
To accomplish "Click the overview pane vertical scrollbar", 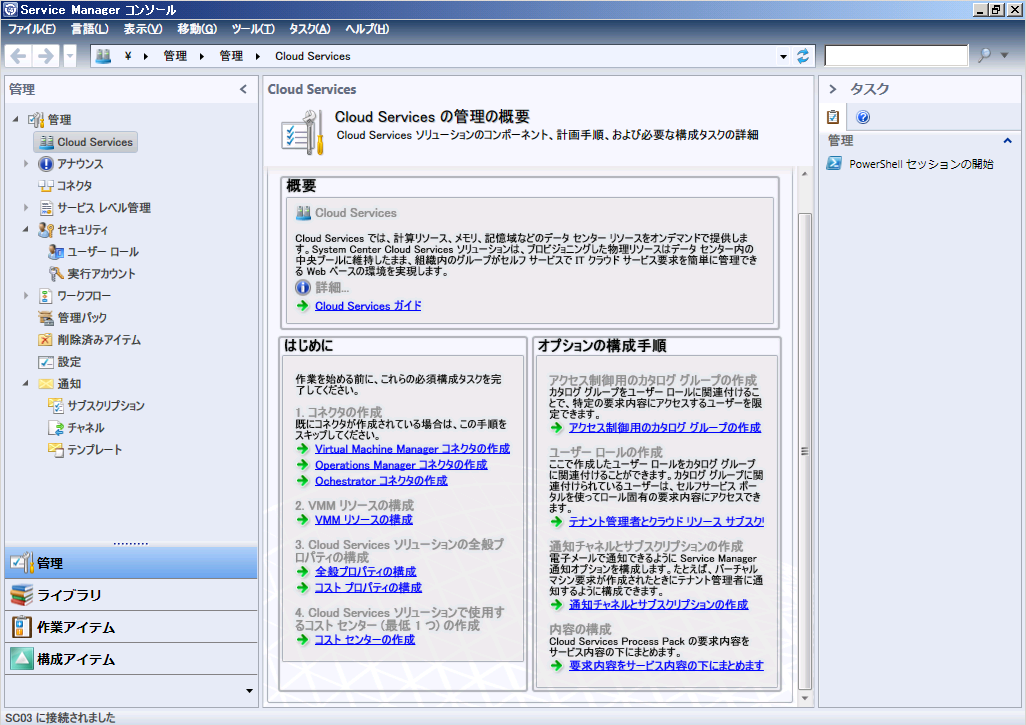I will pyautogui.click(x=805, y=451).
